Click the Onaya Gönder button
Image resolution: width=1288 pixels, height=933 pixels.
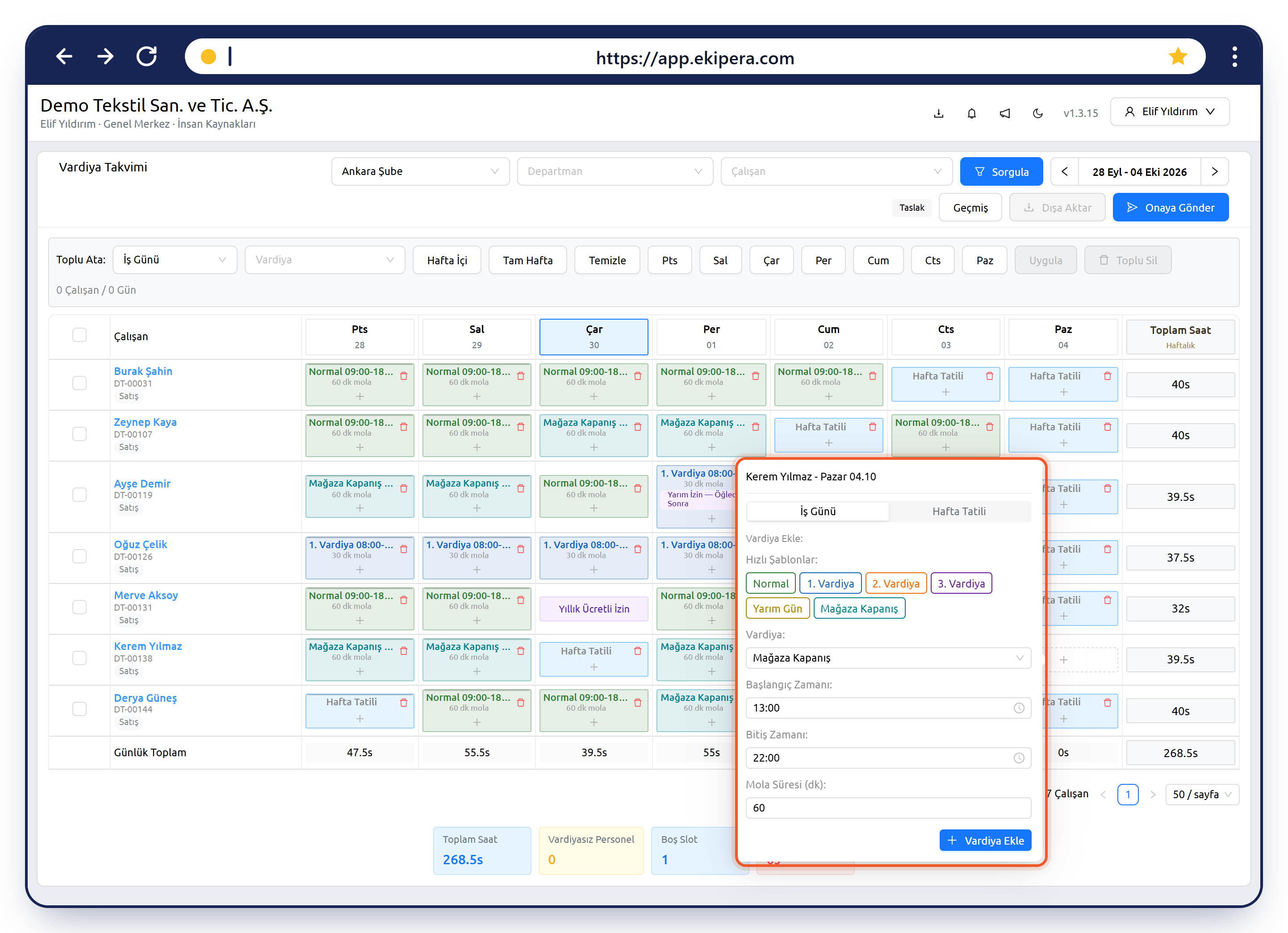[x=1171, y=208]
